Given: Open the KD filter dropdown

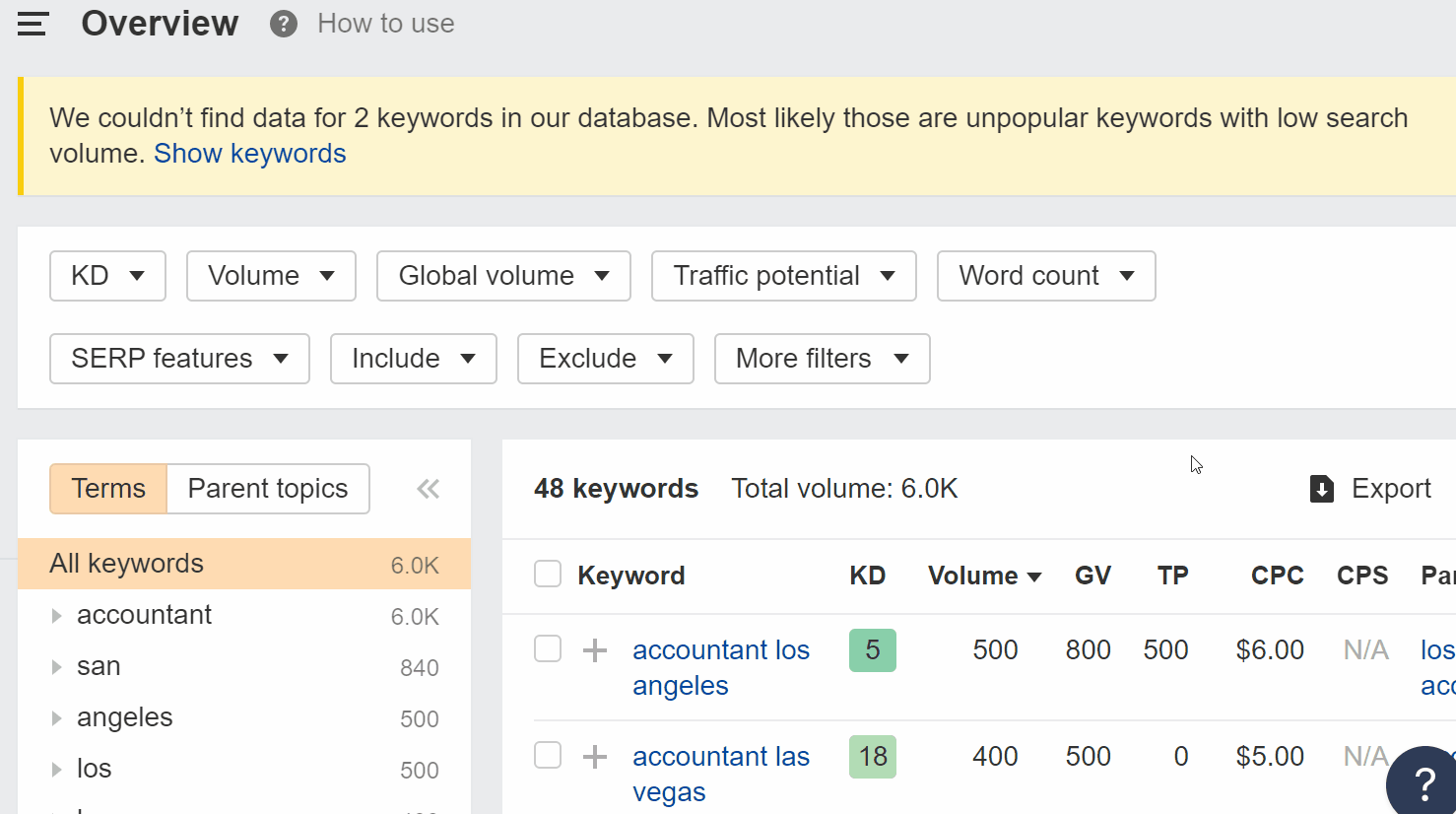Looking at the screenshot, I should (107, 276).
